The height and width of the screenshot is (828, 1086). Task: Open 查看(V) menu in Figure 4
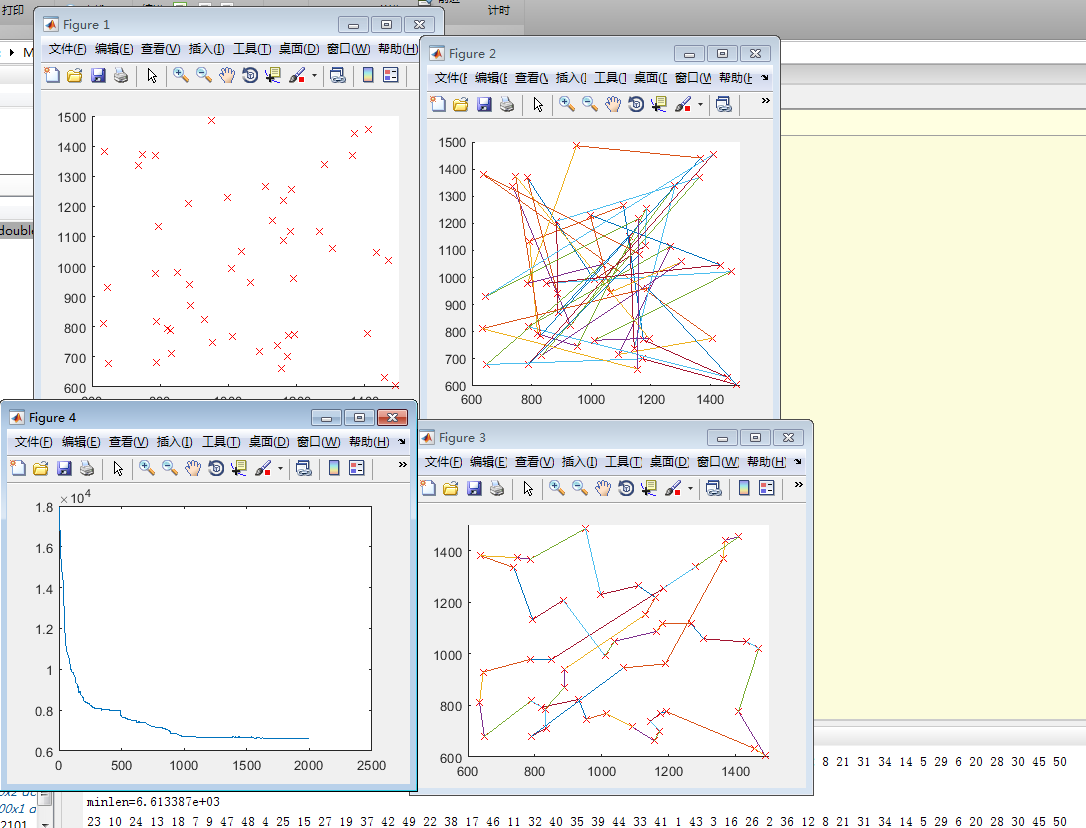[128, 442]
